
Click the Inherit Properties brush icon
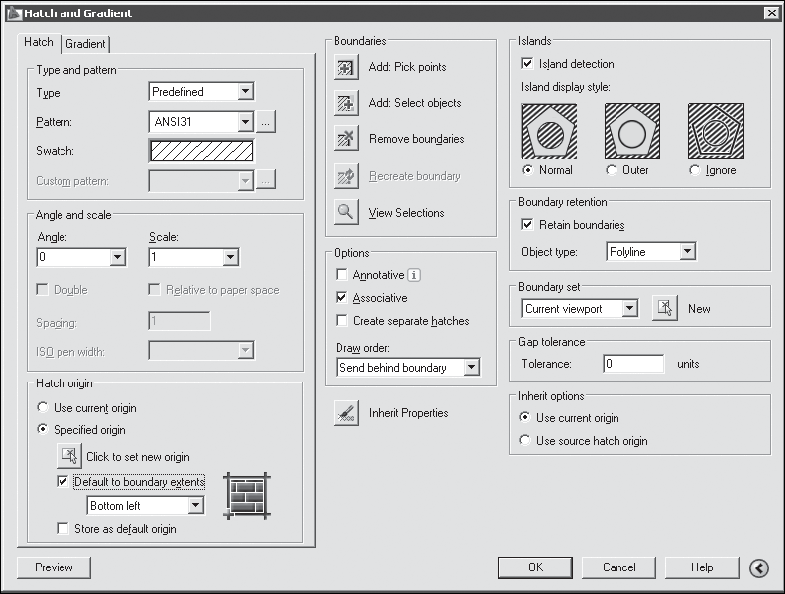pyautogui.click(x=346, y=413)
